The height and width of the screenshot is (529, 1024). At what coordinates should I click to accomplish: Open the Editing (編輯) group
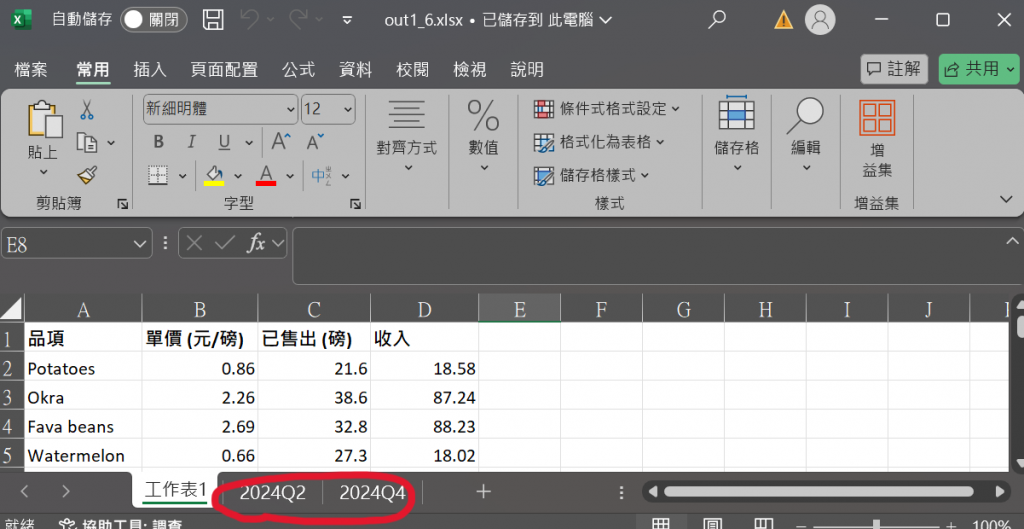tap(805, 134)
